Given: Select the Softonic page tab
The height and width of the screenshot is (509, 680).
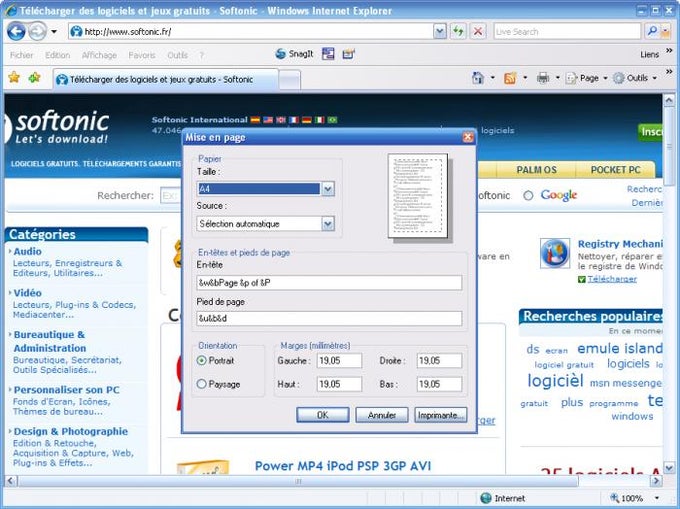Looking at the screenshot, I should [x=166, y=79].
